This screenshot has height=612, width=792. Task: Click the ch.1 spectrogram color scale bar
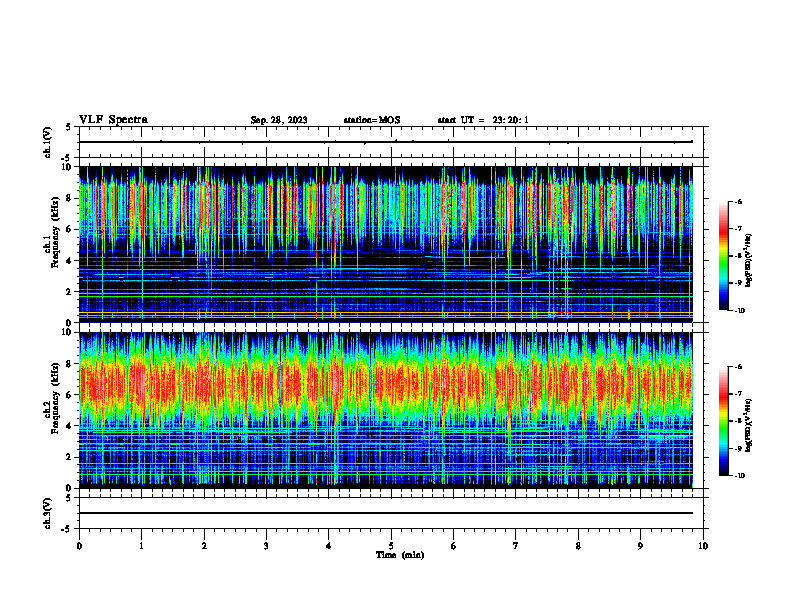tap(723, 256)
